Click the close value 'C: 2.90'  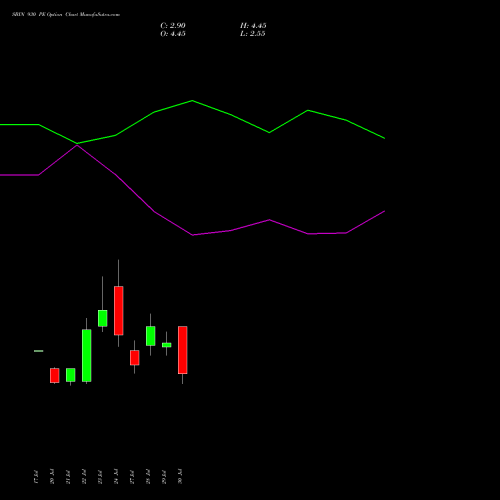173,26
